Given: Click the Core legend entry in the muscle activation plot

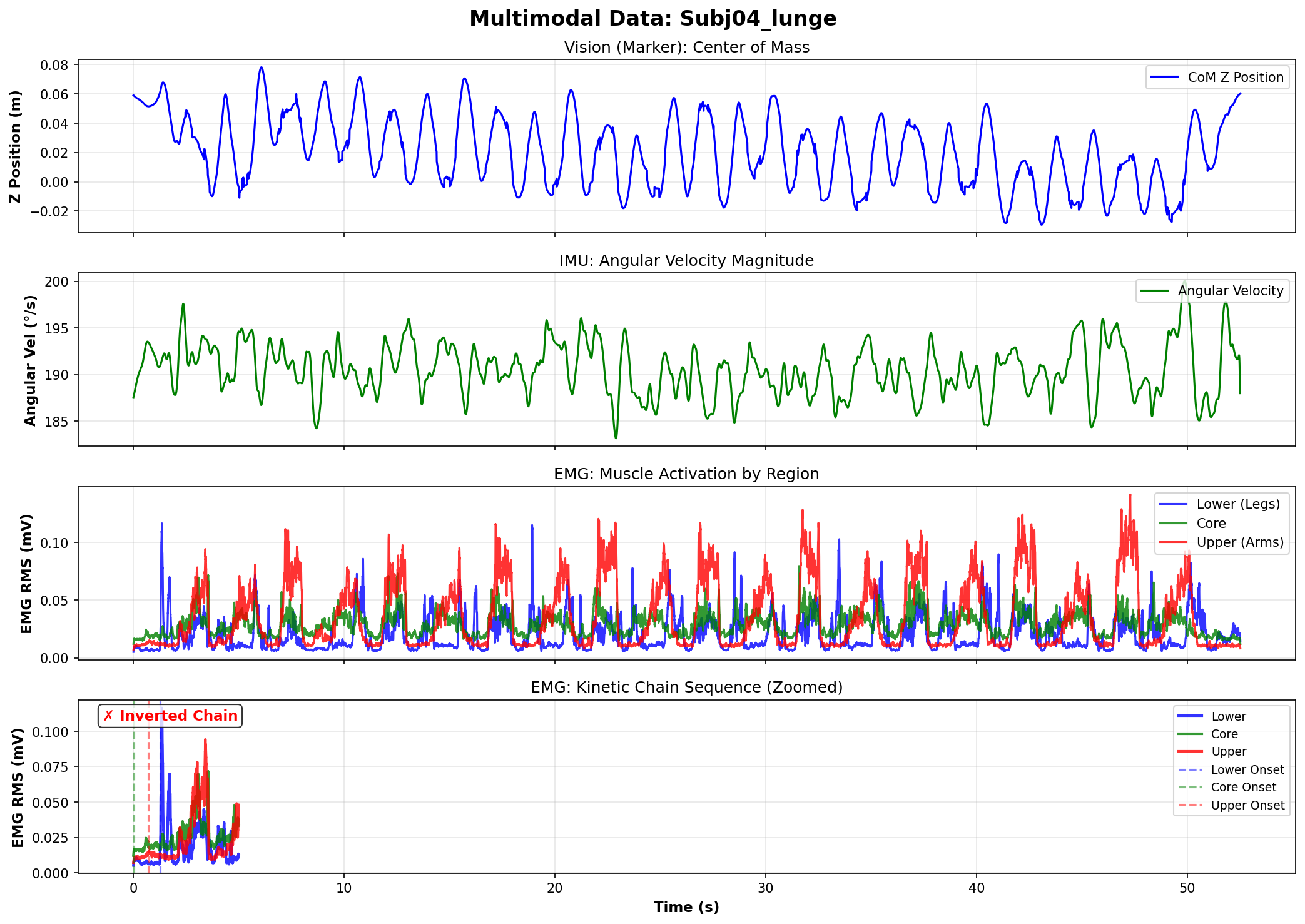Looking at the screenshot, I should (1211, 524).
